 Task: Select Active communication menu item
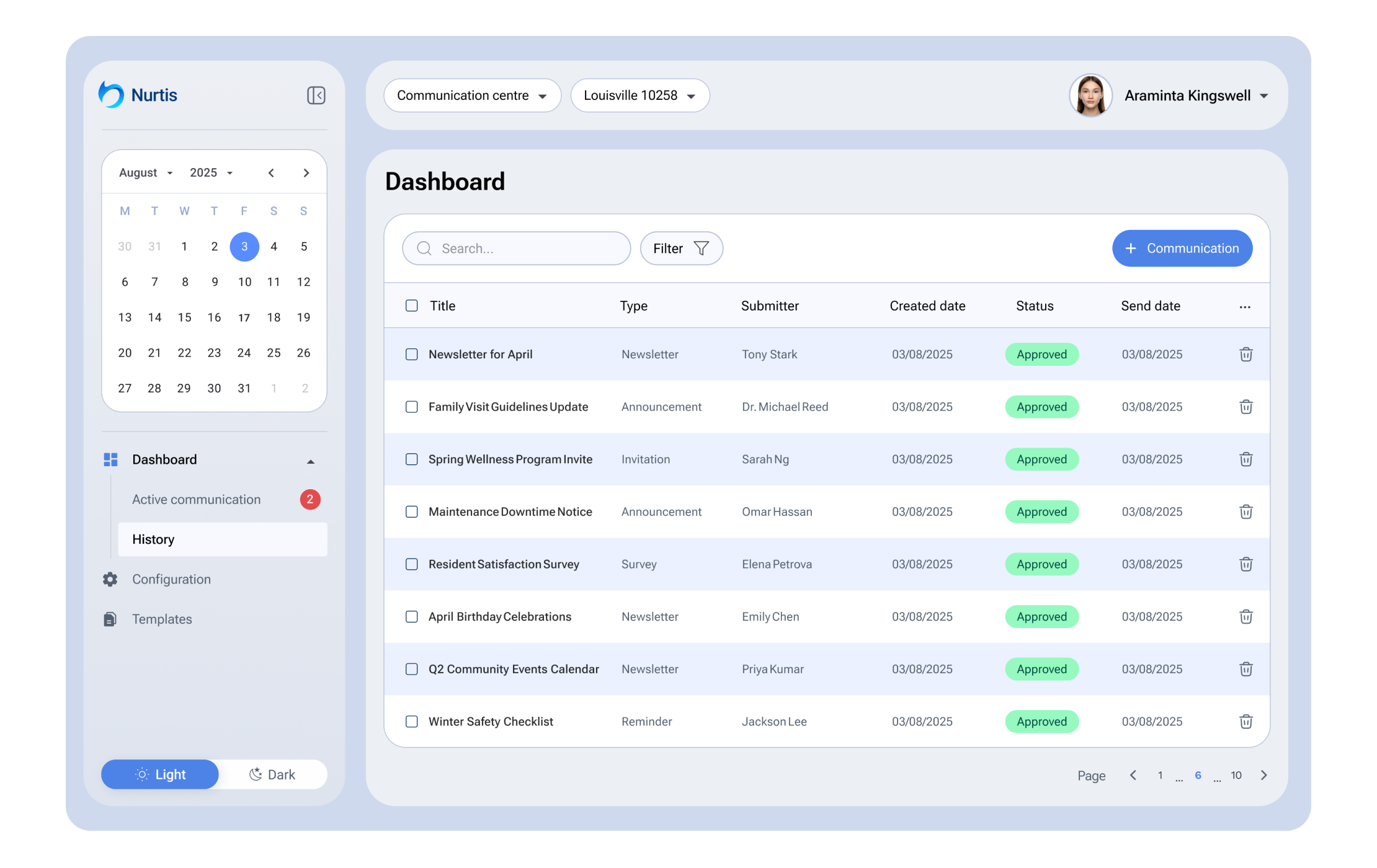click(x=196, y=500)
